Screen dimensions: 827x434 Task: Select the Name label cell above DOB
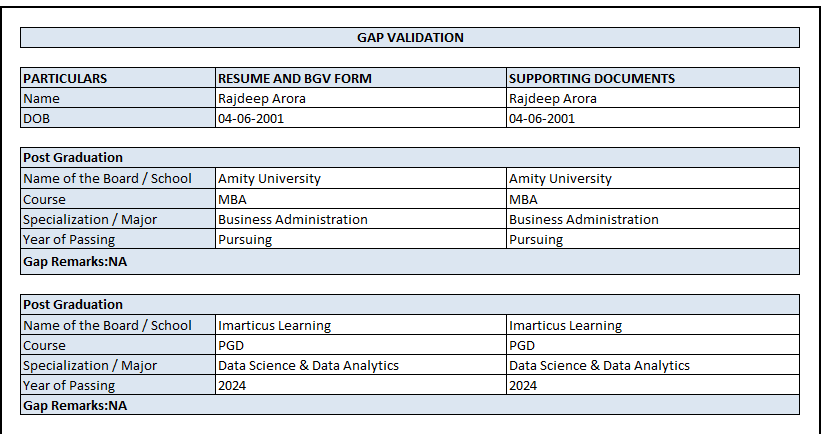(x=118, y=98)
